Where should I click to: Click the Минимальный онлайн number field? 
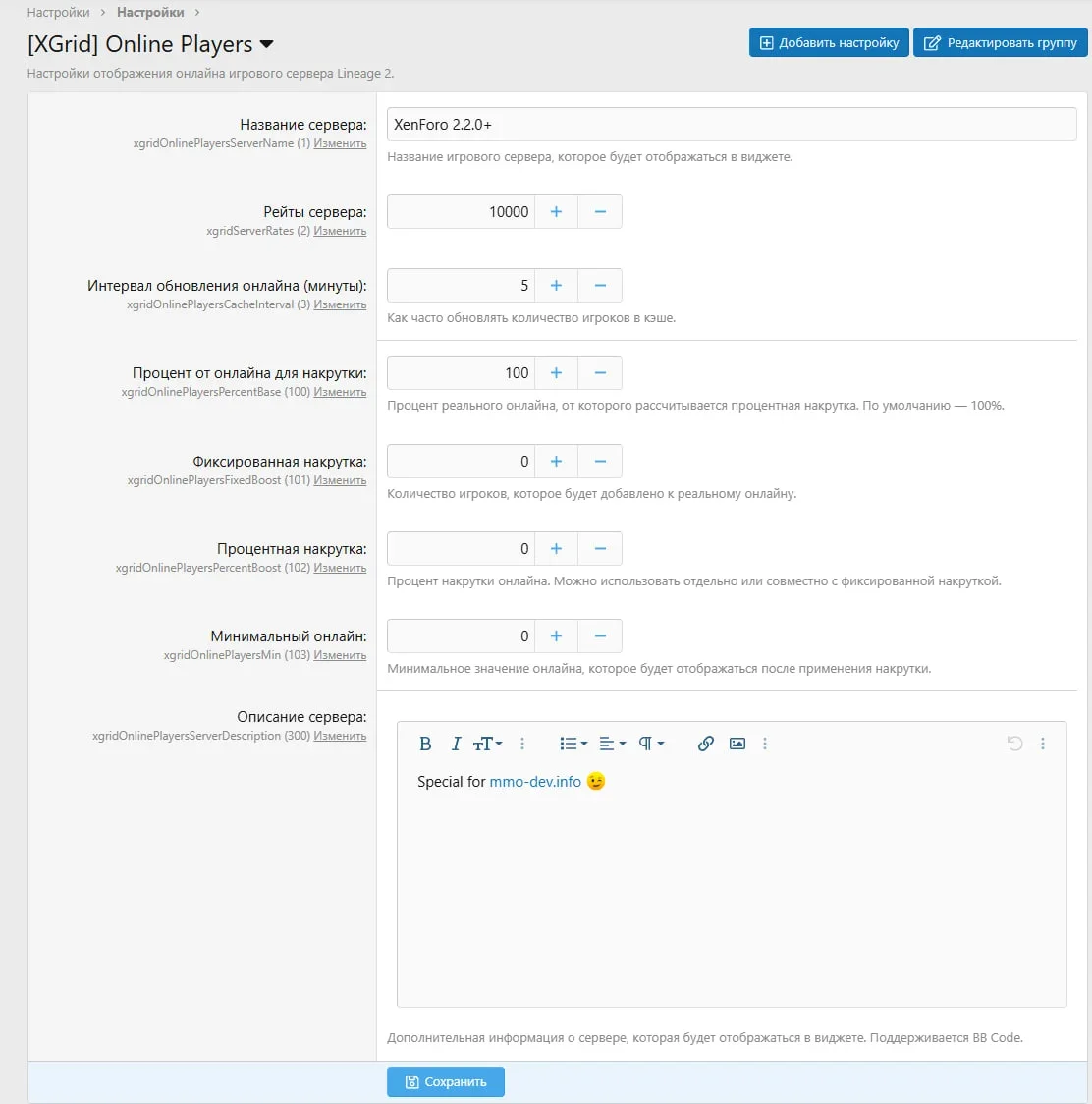(x=462, y=635)
